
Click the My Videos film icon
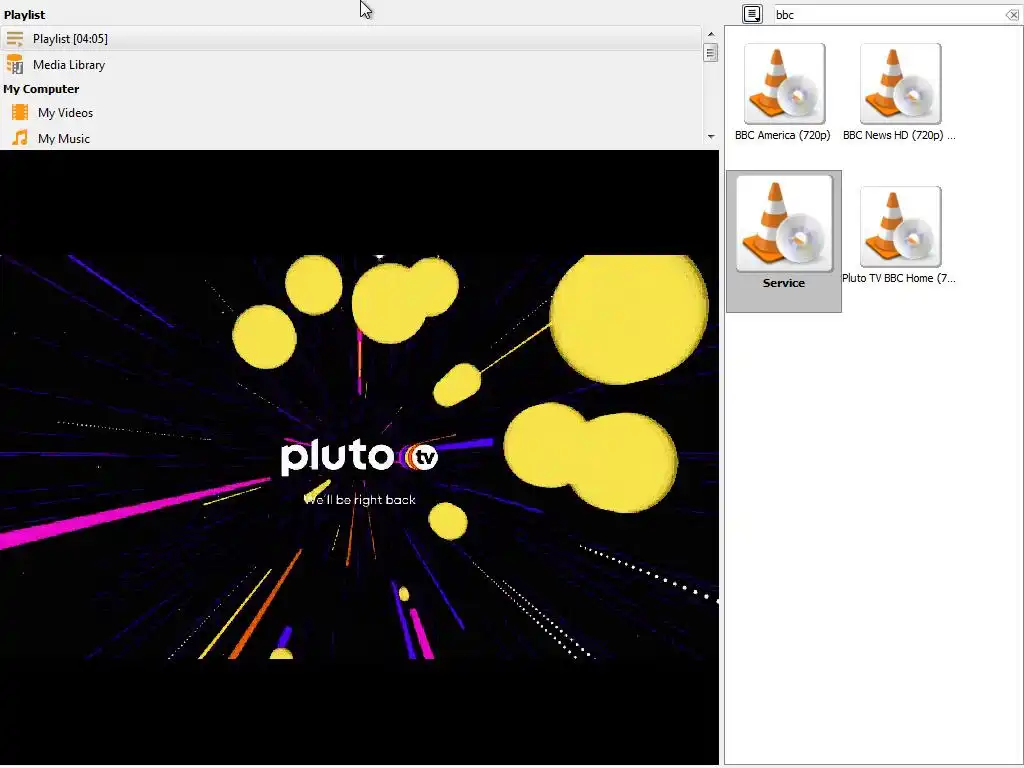20,112
